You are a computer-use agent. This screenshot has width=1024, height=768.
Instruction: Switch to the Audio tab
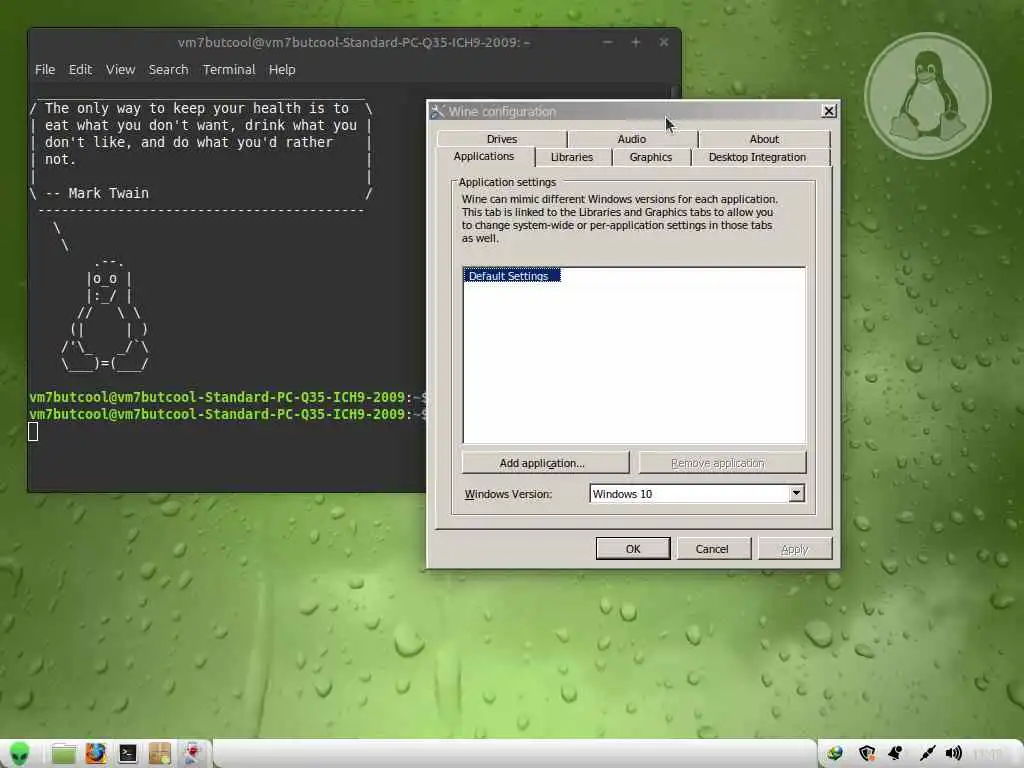[x=632, y=138]
